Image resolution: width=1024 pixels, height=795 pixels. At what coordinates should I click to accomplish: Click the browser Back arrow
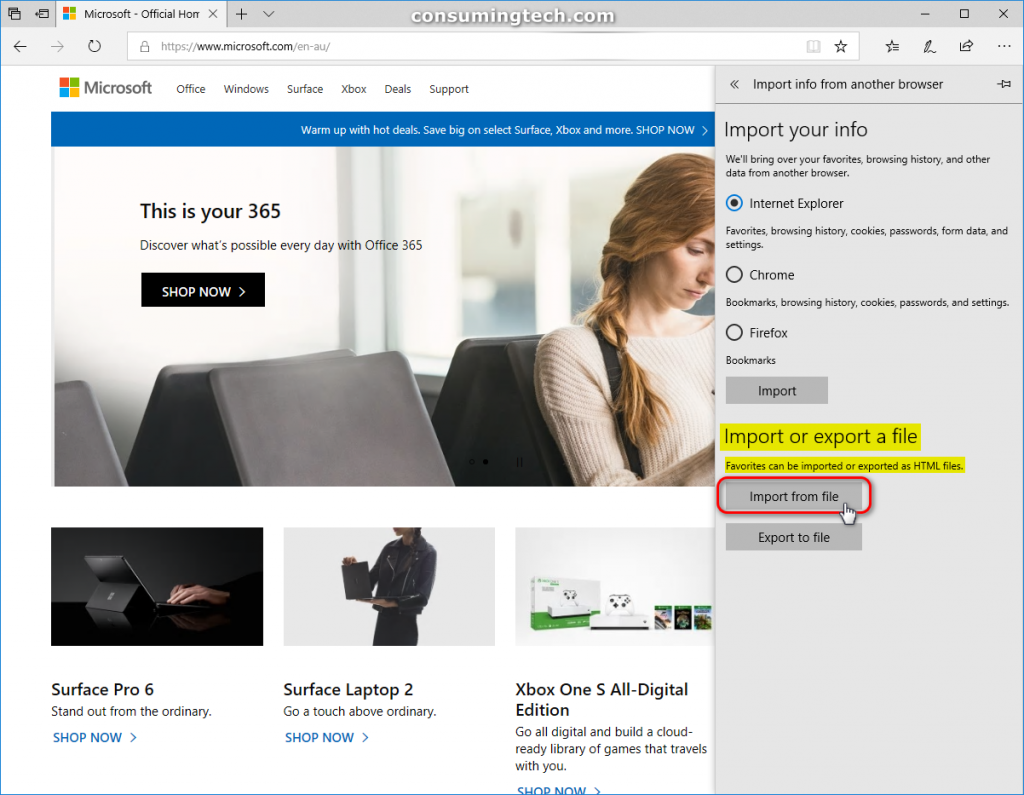tap(20, 46)
